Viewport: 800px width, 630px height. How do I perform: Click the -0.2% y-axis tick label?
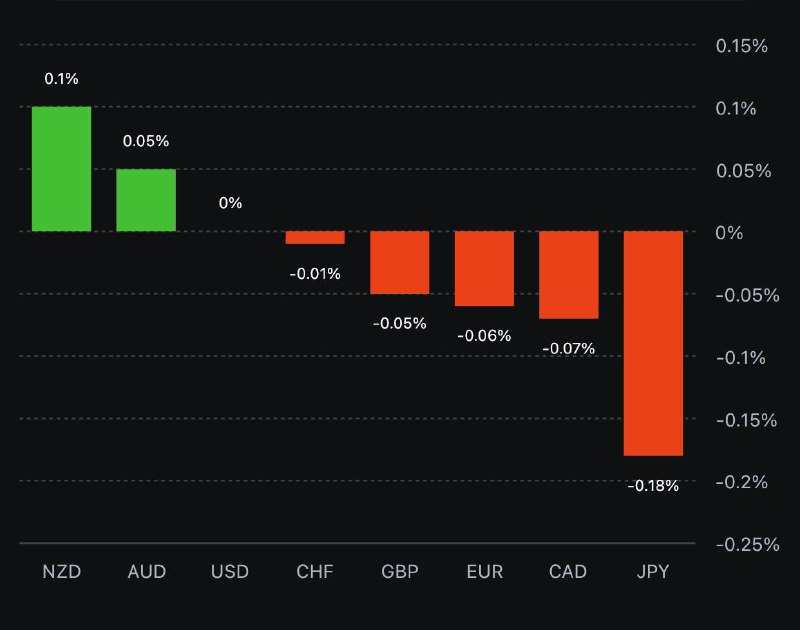click(x=742, y=482)
